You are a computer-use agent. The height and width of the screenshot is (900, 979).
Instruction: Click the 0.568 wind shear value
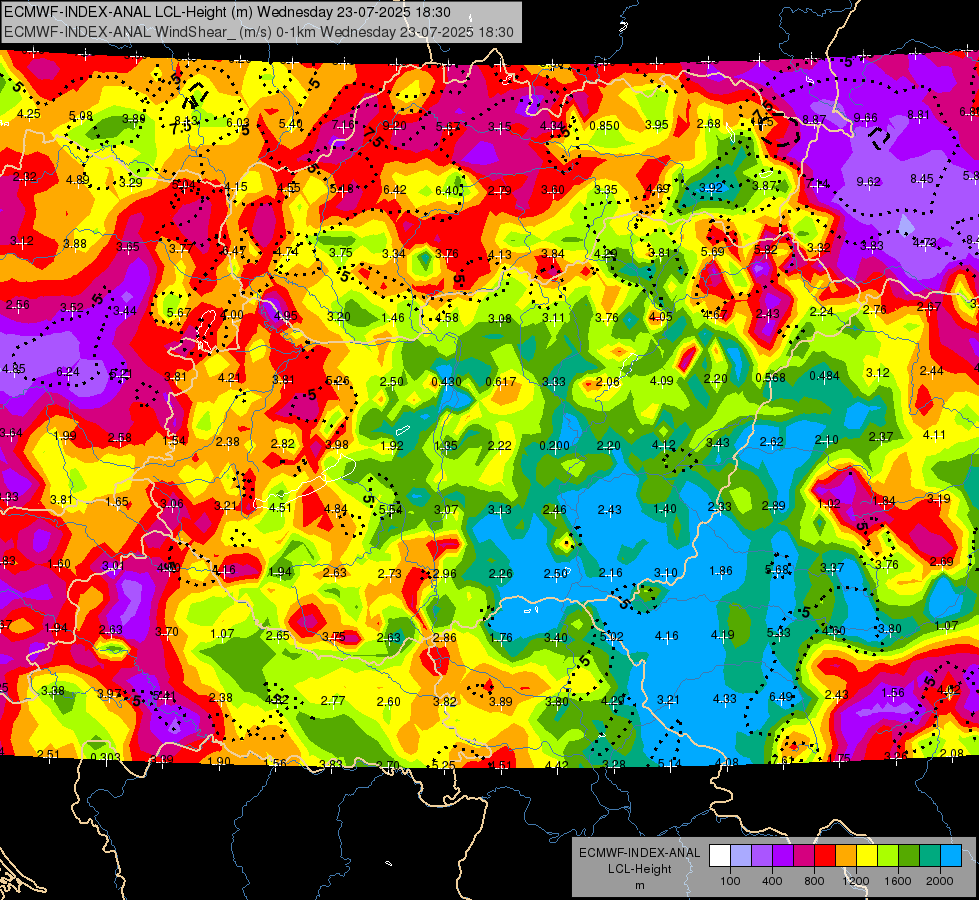click(x=770, y=378)
